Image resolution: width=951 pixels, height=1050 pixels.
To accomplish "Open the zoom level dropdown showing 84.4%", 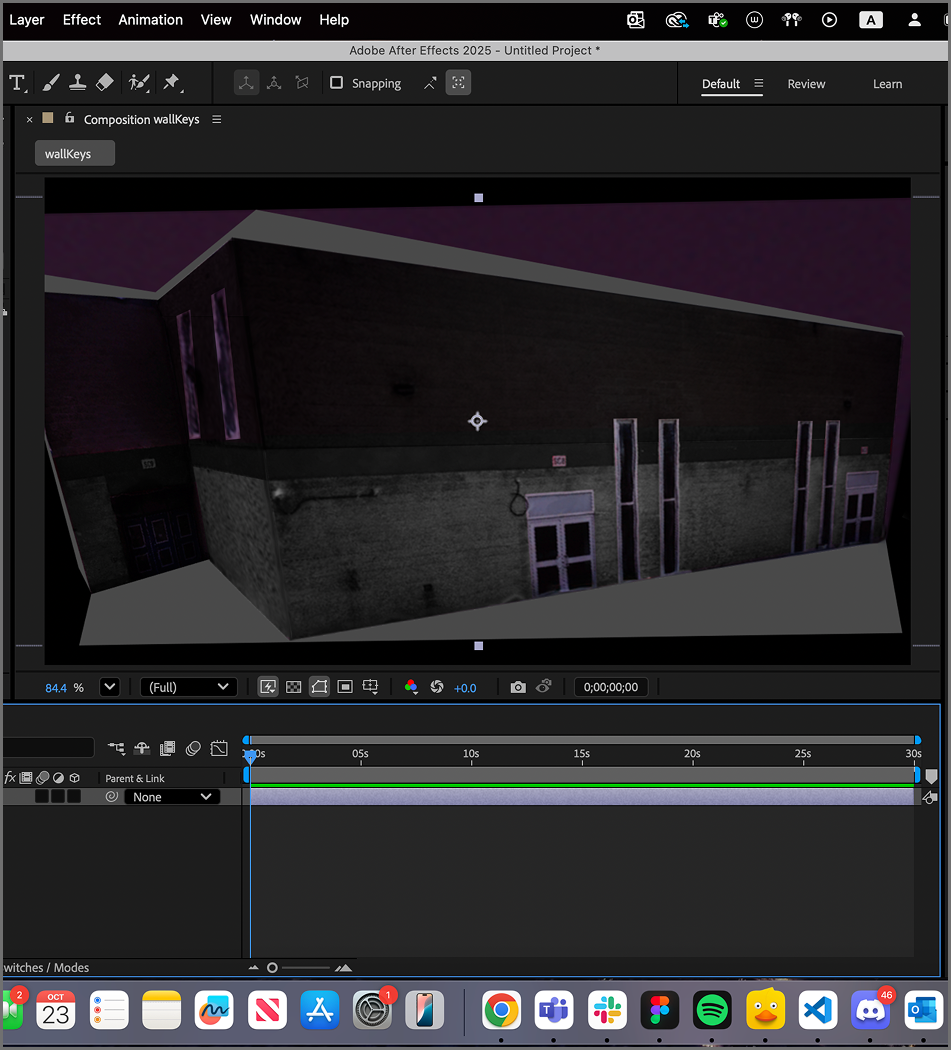I will 110,686.
